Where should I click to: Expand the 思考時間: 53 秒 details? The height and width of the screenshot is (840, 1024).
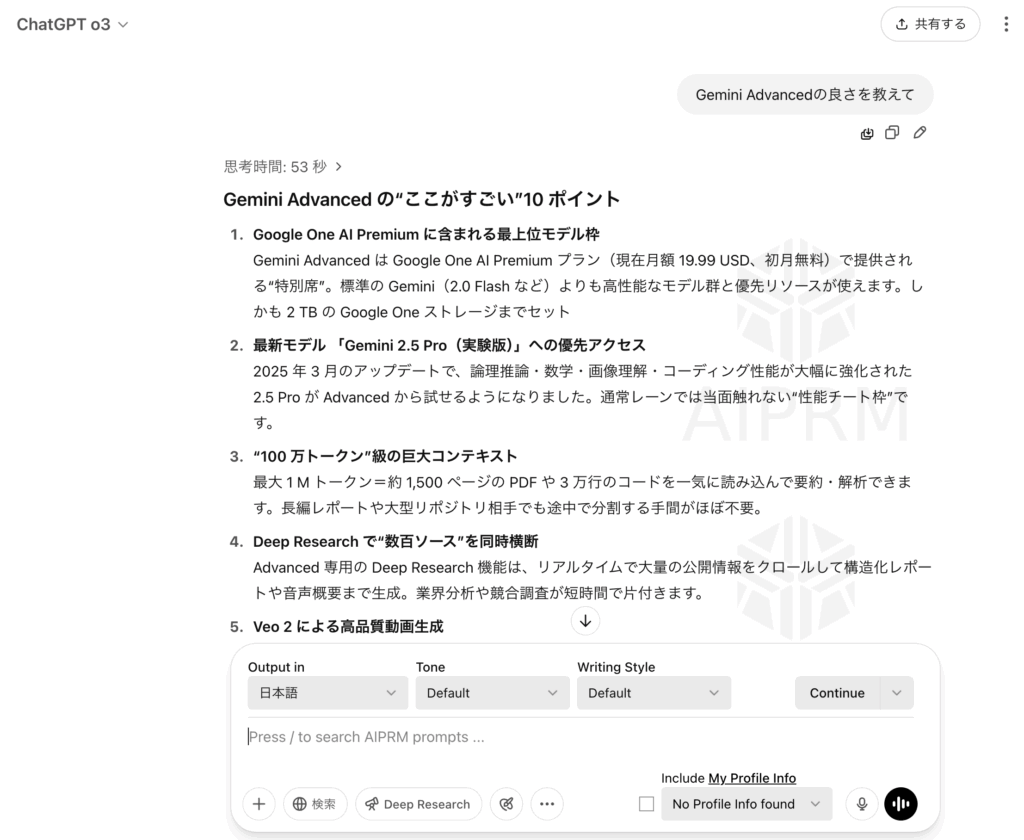[x=283, y=167]
